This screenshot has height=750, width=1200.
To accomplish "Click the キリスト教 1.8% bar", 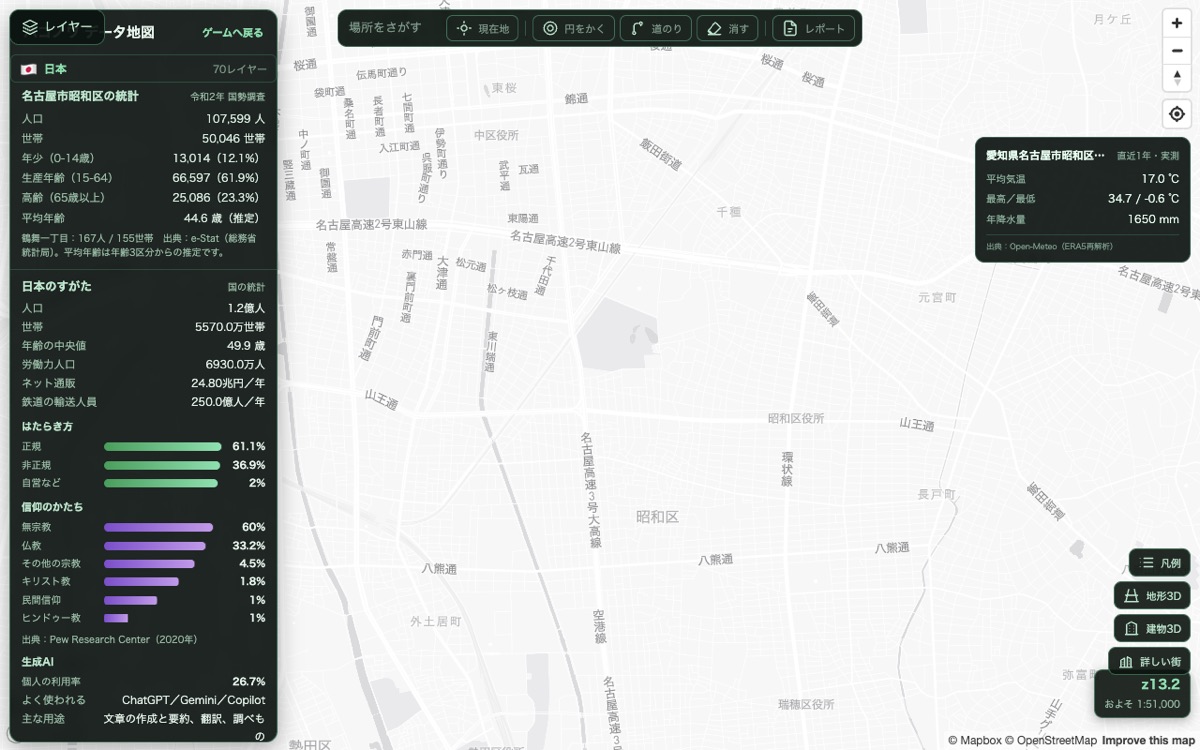I will click(141, 581).
